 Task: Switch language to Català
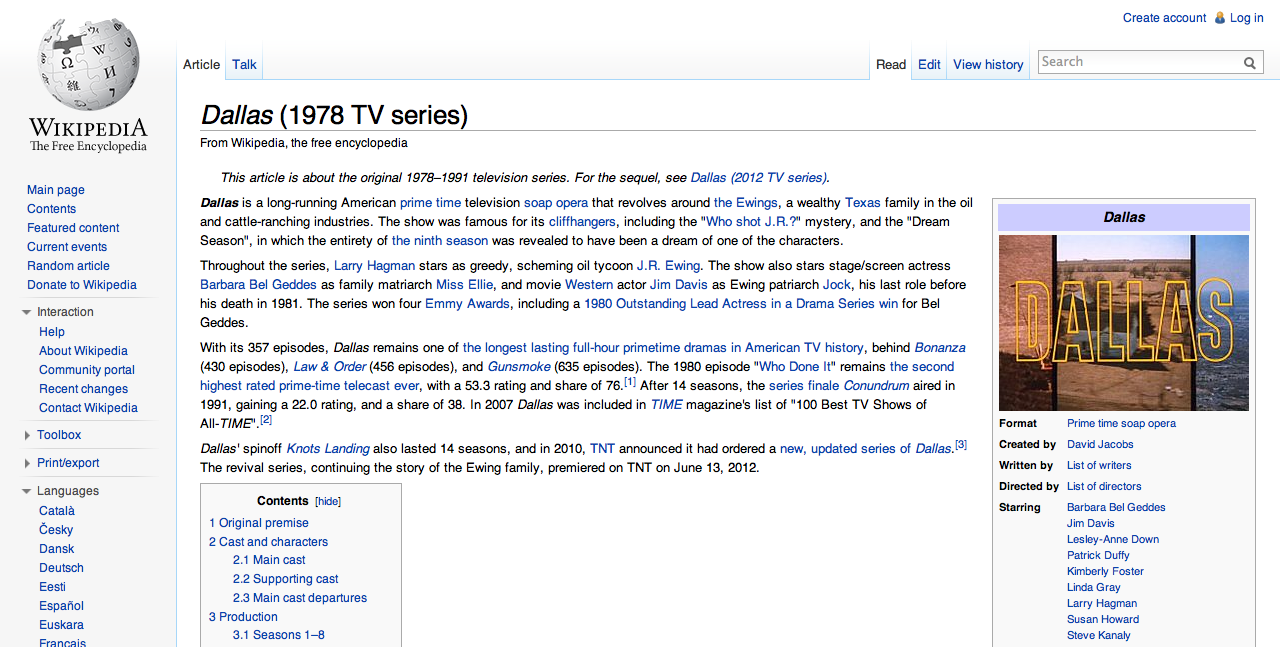(57, 511)
